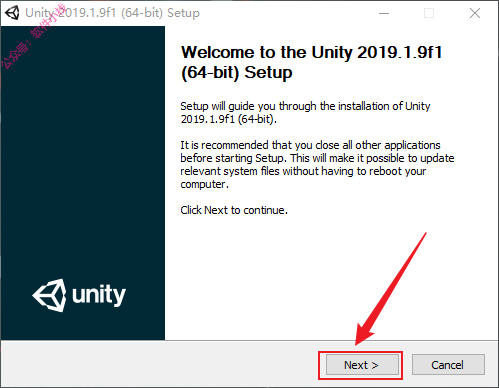
Task: Click the "Setup will guide you through" paragraph
Action: click(x=305, y=112)
